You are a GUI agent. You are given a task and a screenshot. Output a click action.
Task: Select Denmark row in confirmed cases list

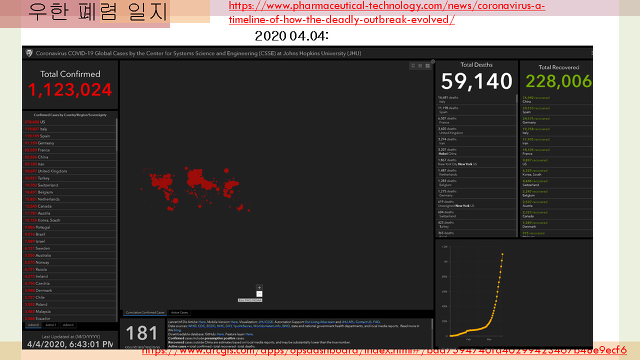pos(70,291)
